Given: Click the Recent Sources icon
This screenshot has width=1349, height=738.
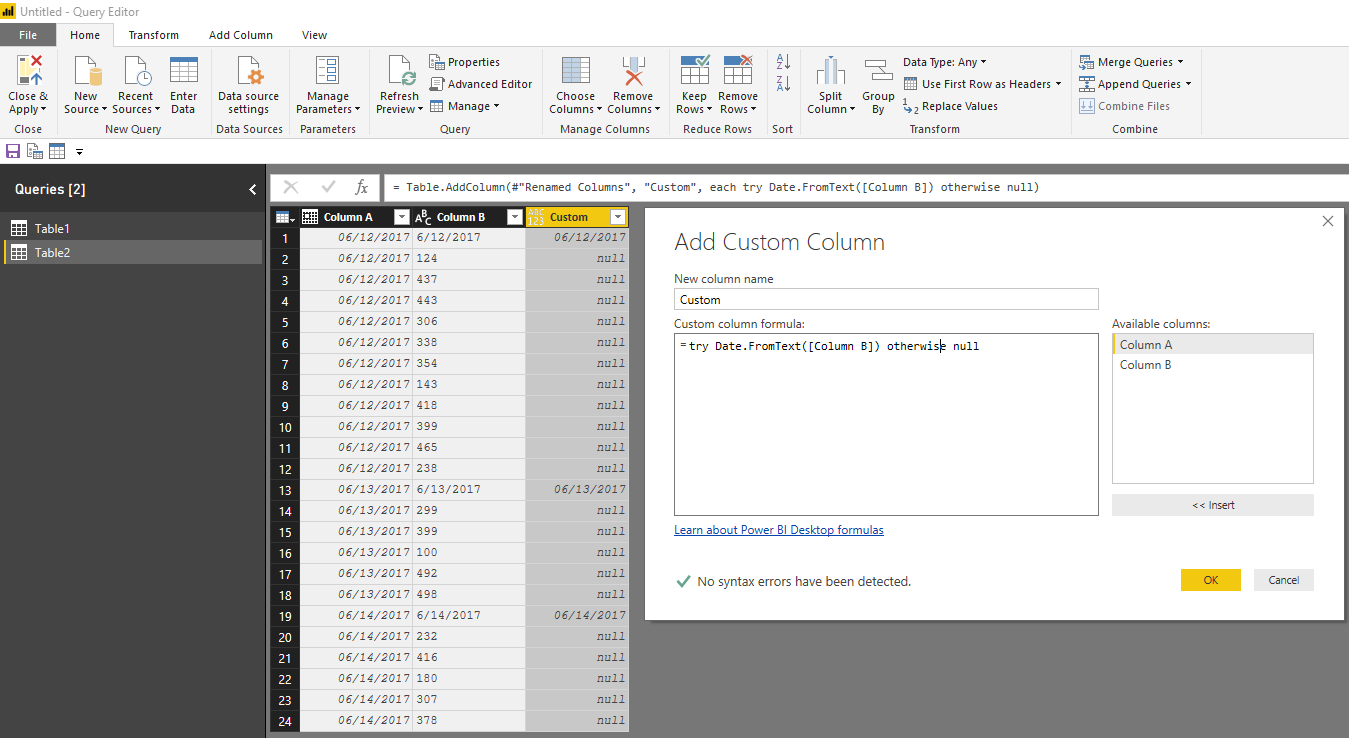Looking at the screenshot, I should [136, 71].
